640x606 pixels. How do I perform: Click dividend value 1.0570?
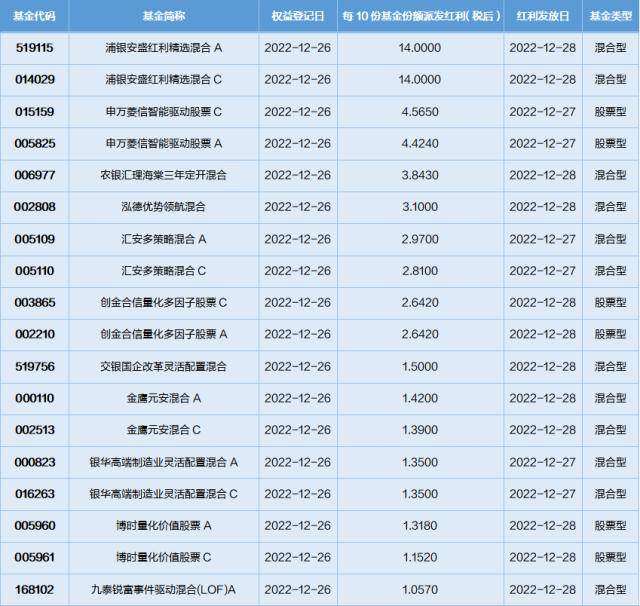pos(420,589)
